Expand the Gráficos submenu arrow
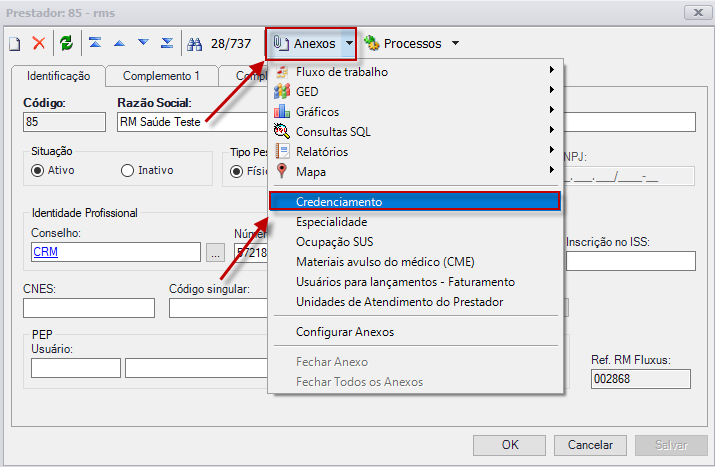 tap(551, 110)
